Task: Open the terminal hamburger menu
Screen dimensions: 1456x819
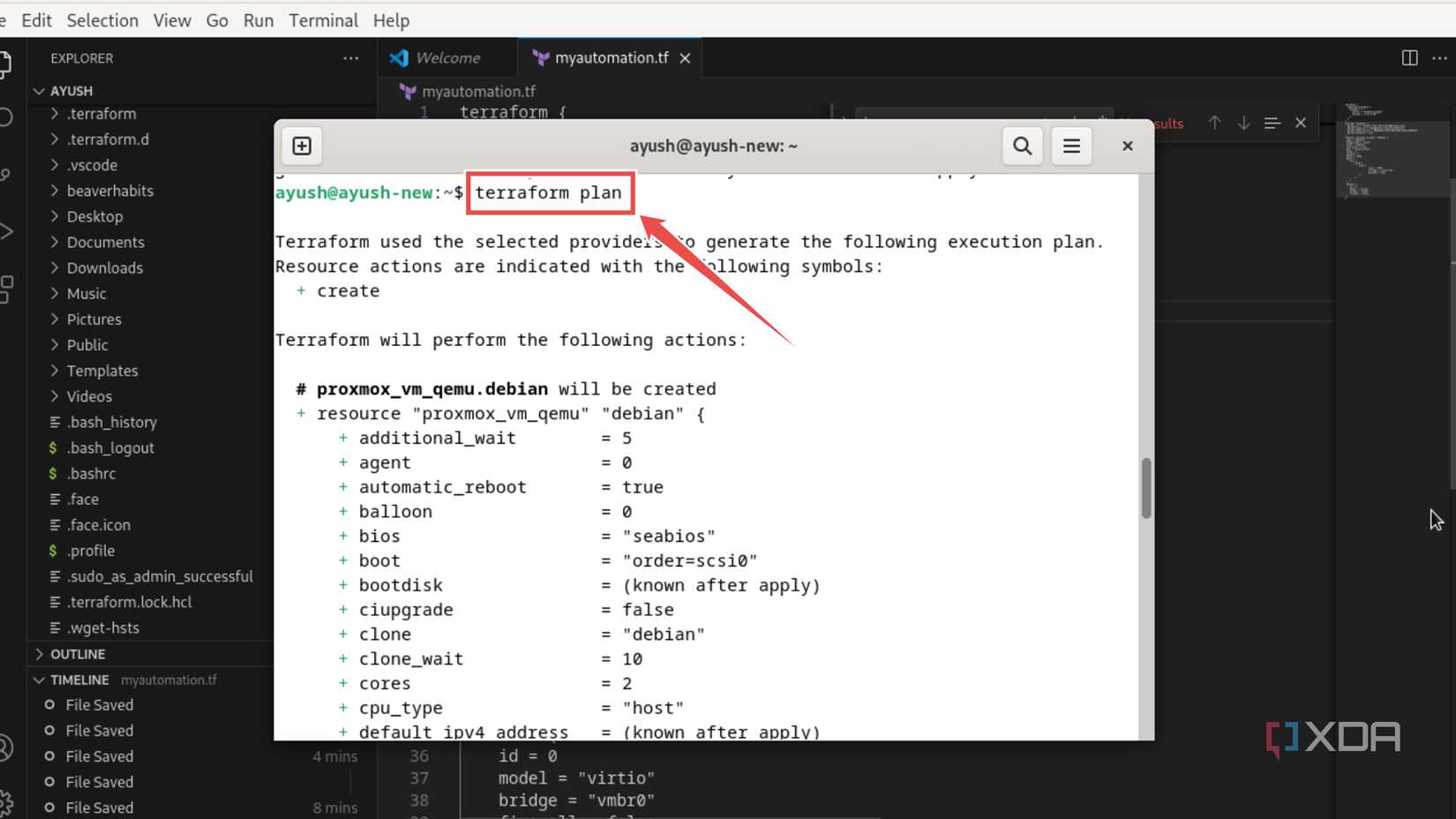Action: coord(1071,146)
